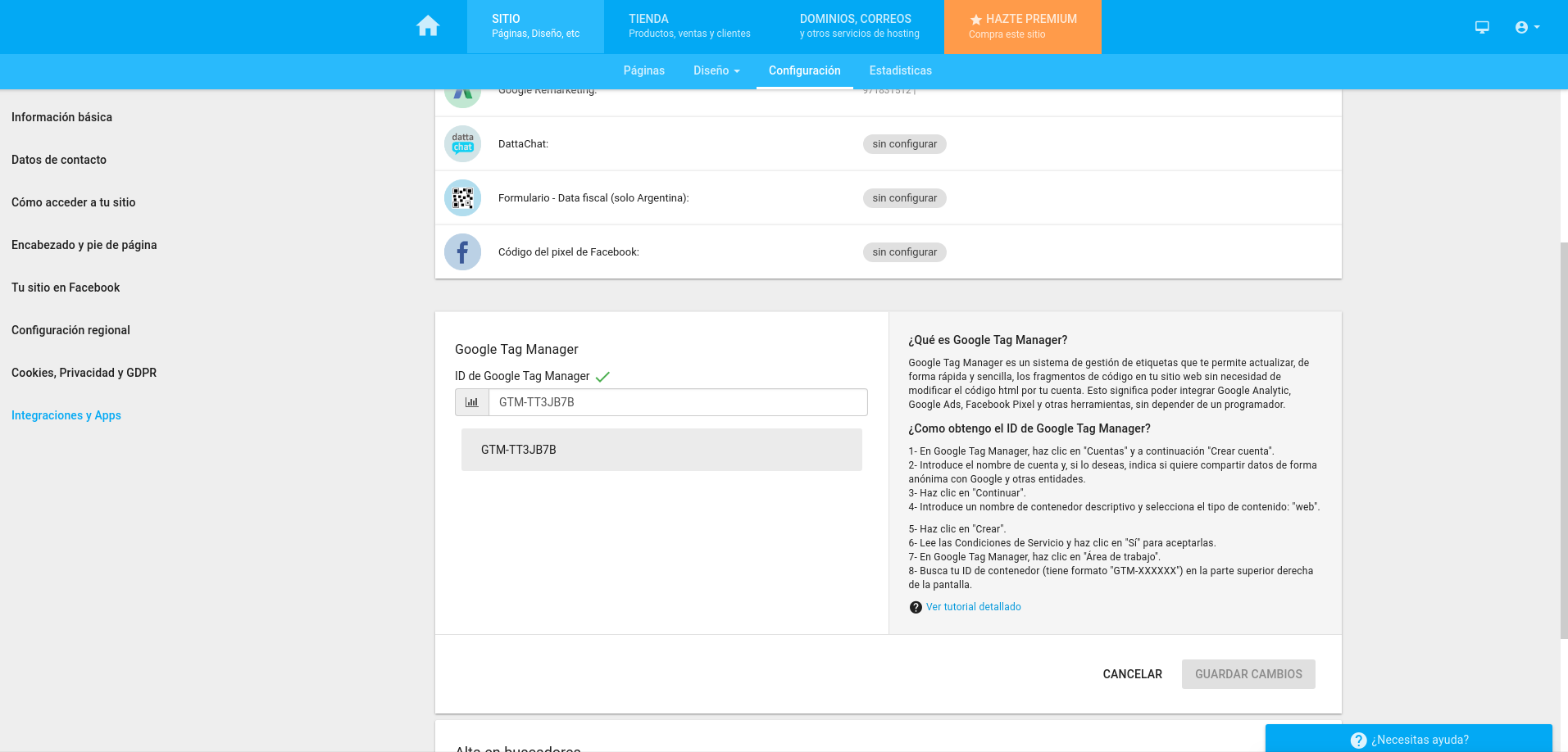Image resolution: width=1568 pixels, height=752 pixels.
Task: Focus the Google Tag Manager ID field
Action: click(678, 402)
